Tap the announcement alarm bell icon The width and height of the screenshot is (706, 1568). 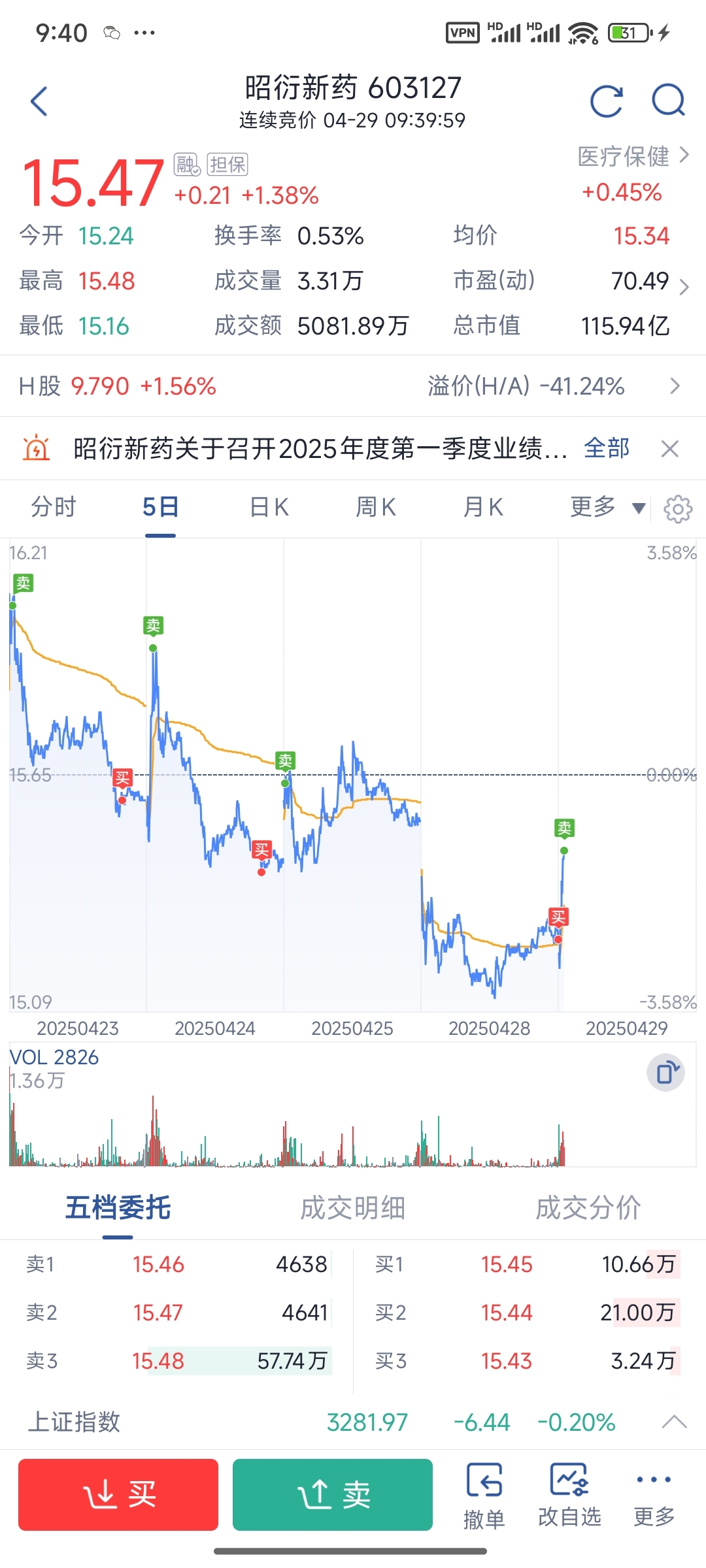36,449
